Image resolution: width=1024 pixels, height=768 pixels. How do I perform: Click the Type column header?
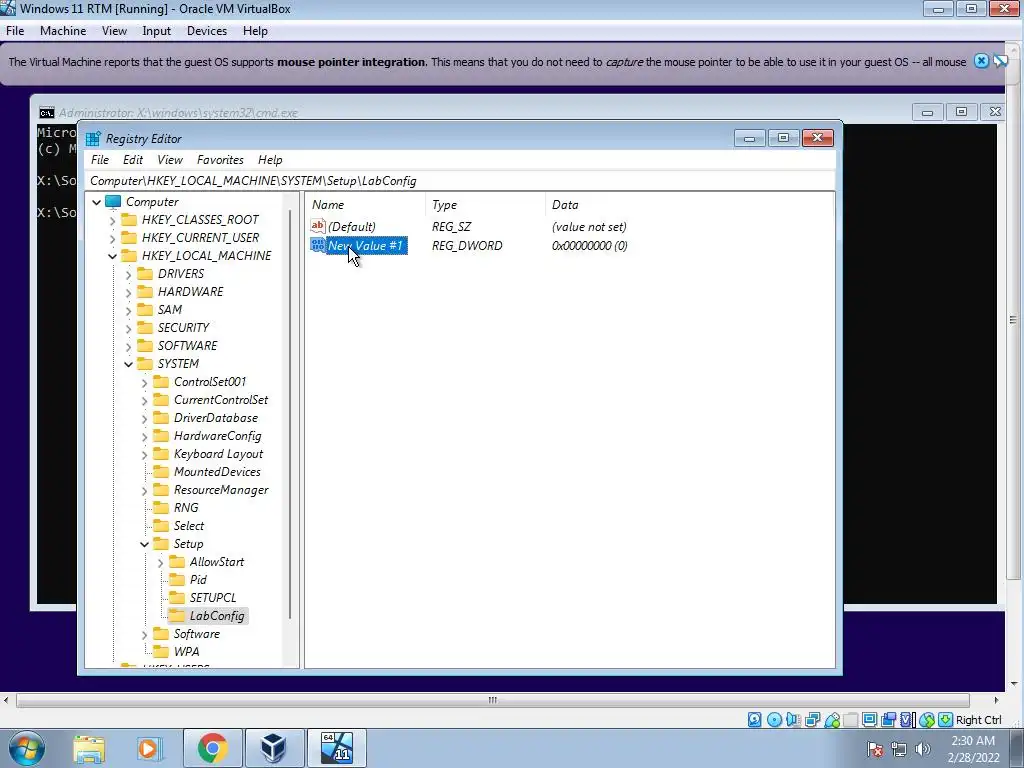click(485, 204)
